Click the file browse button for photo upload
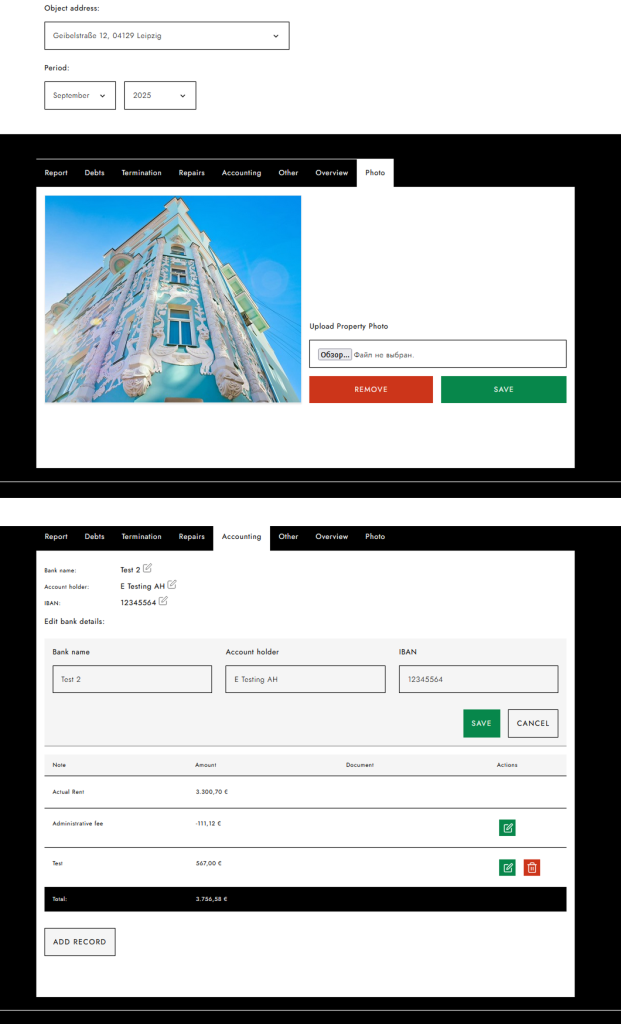This screenshot has width=621, height=1024. pyautogui.click(x=334, y=355)
